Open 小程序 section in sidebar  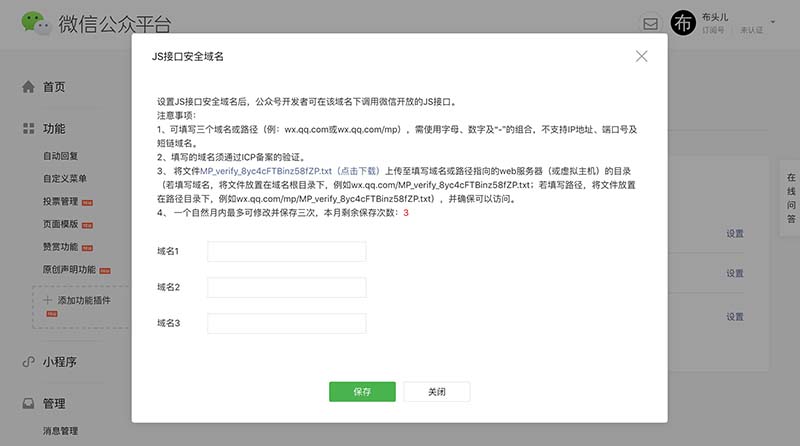[x=60, y=362]
